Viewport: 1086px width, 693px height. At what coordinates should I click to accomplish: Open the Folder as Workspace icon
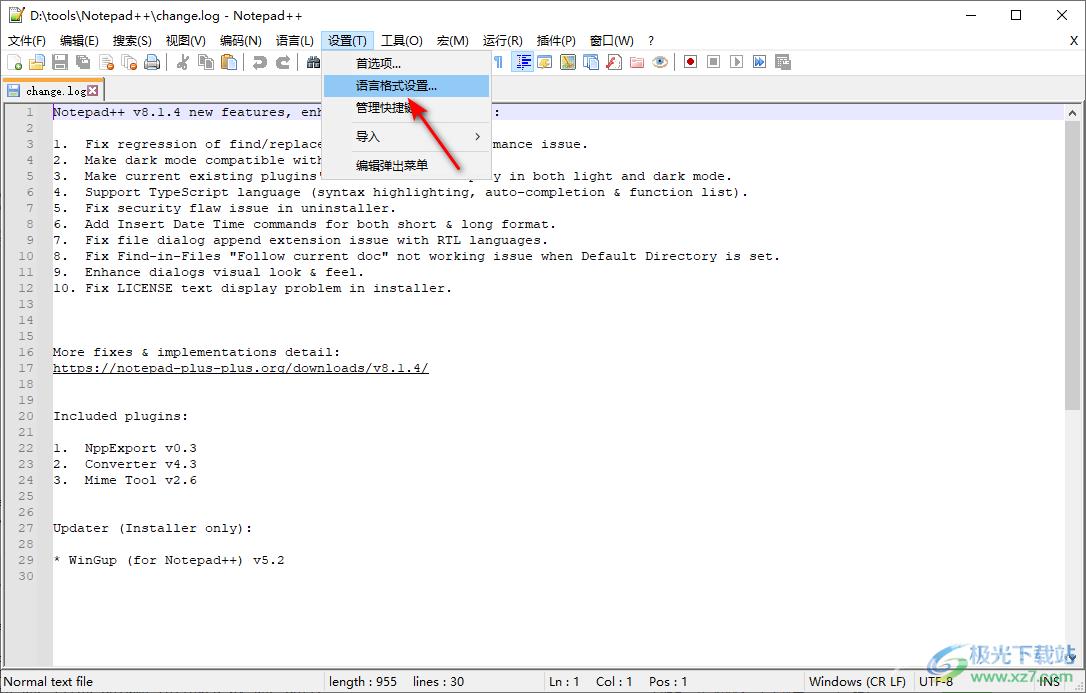(x=637, y=62)
